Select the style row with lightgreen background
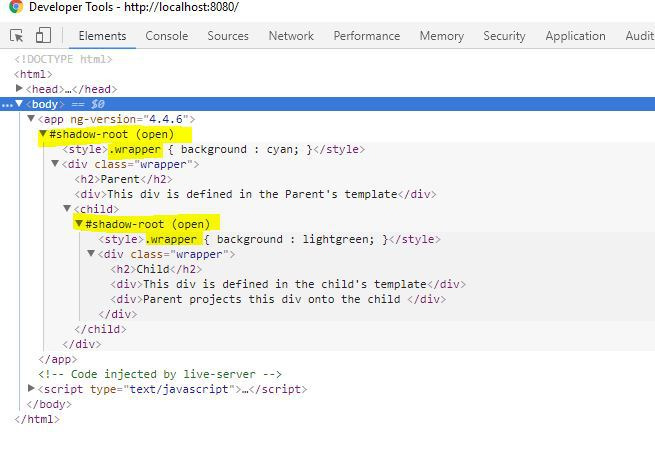Viewport: 655px width, 473px height. coord(269,239)
